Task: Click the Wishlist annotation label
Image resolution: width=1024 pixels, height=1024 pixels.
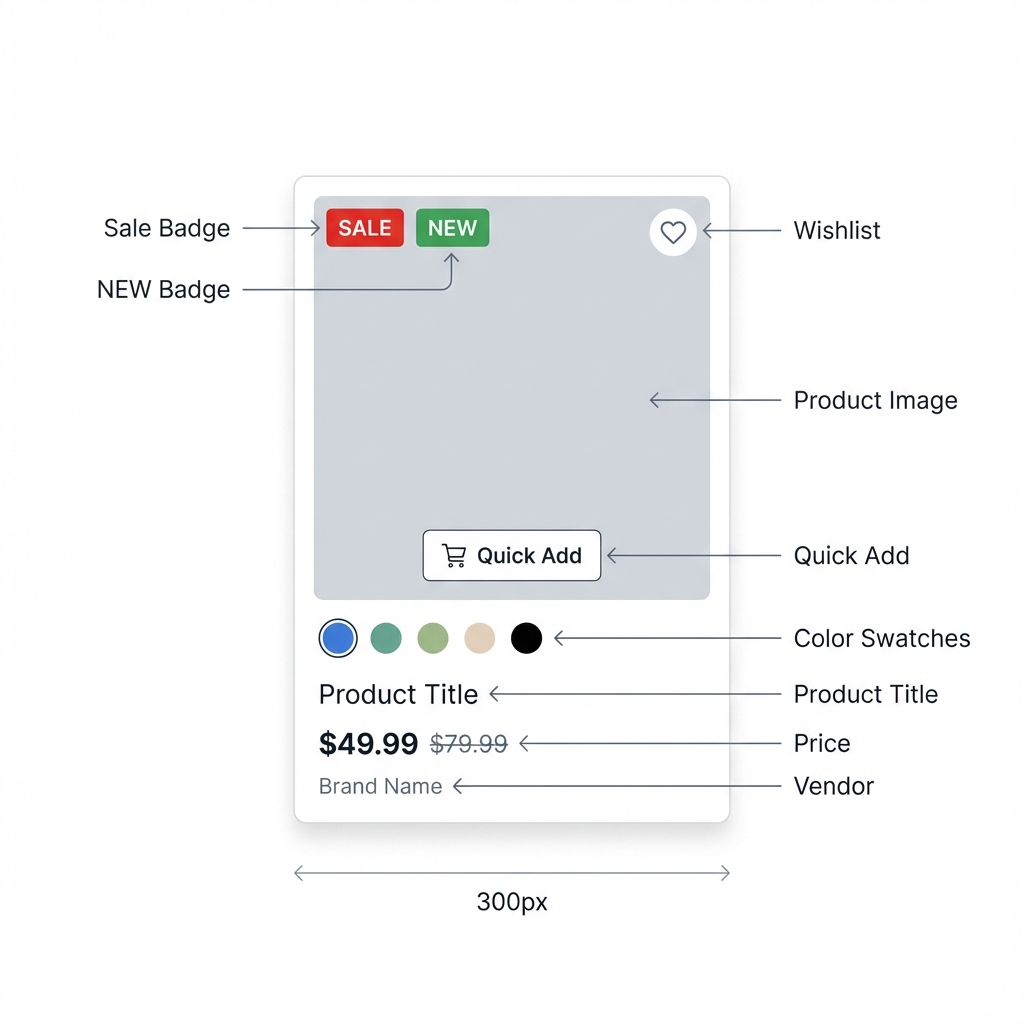Action: pyautogui.click(x=837, y=231)
